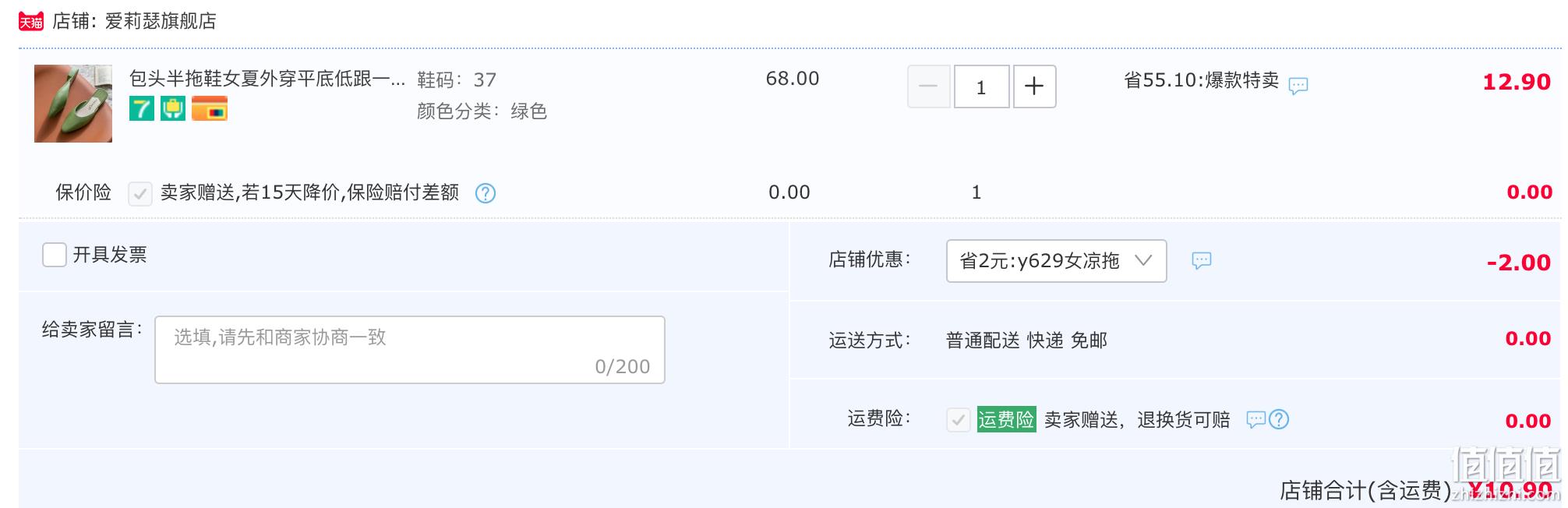1568x508 pixels.
Task: Toggle the 保价险 price protection checkbox
Action: pos(139,192)
